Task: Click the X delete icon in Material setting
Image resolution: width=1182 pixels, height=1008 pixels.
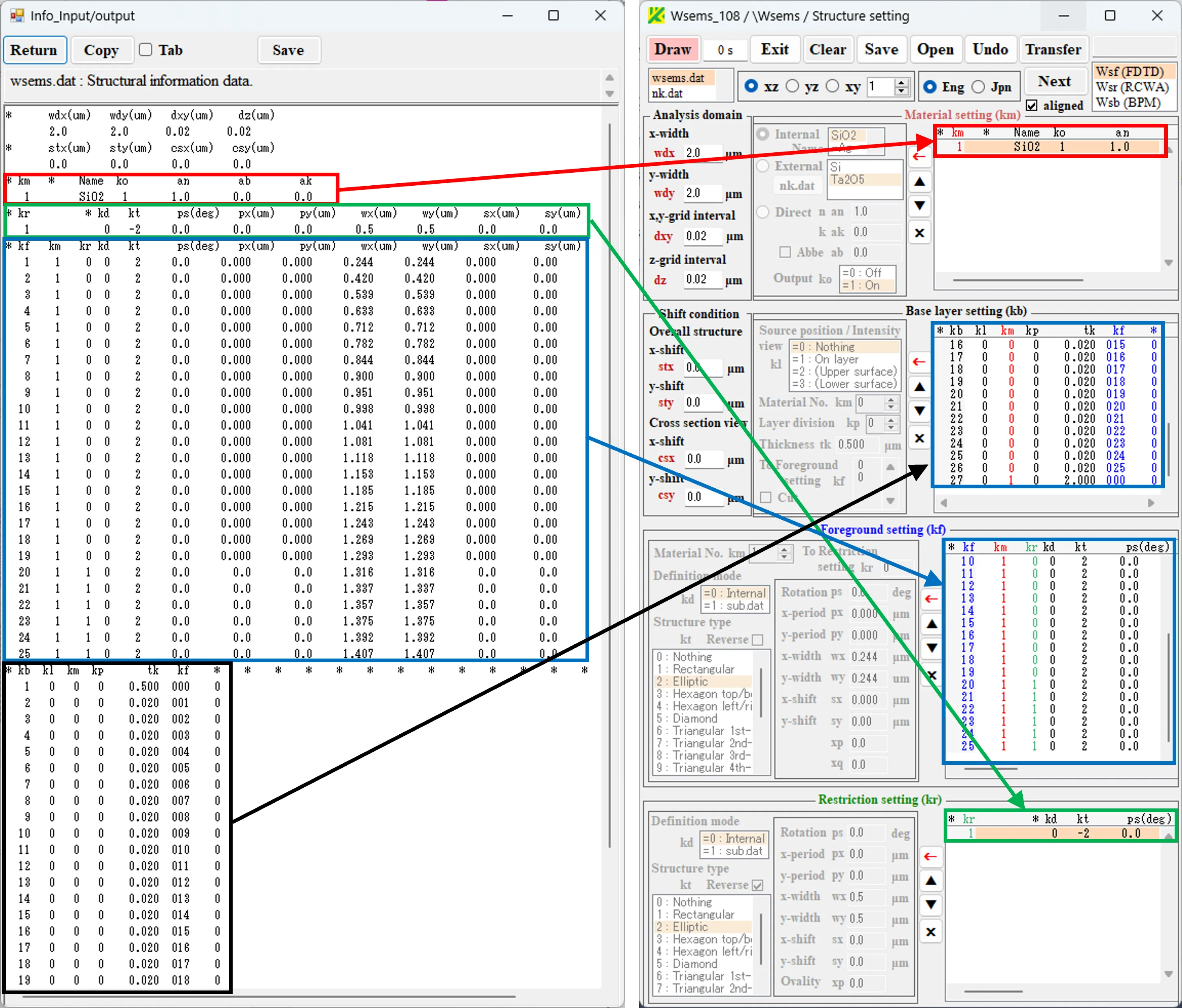Action: (x=920, y=233)
